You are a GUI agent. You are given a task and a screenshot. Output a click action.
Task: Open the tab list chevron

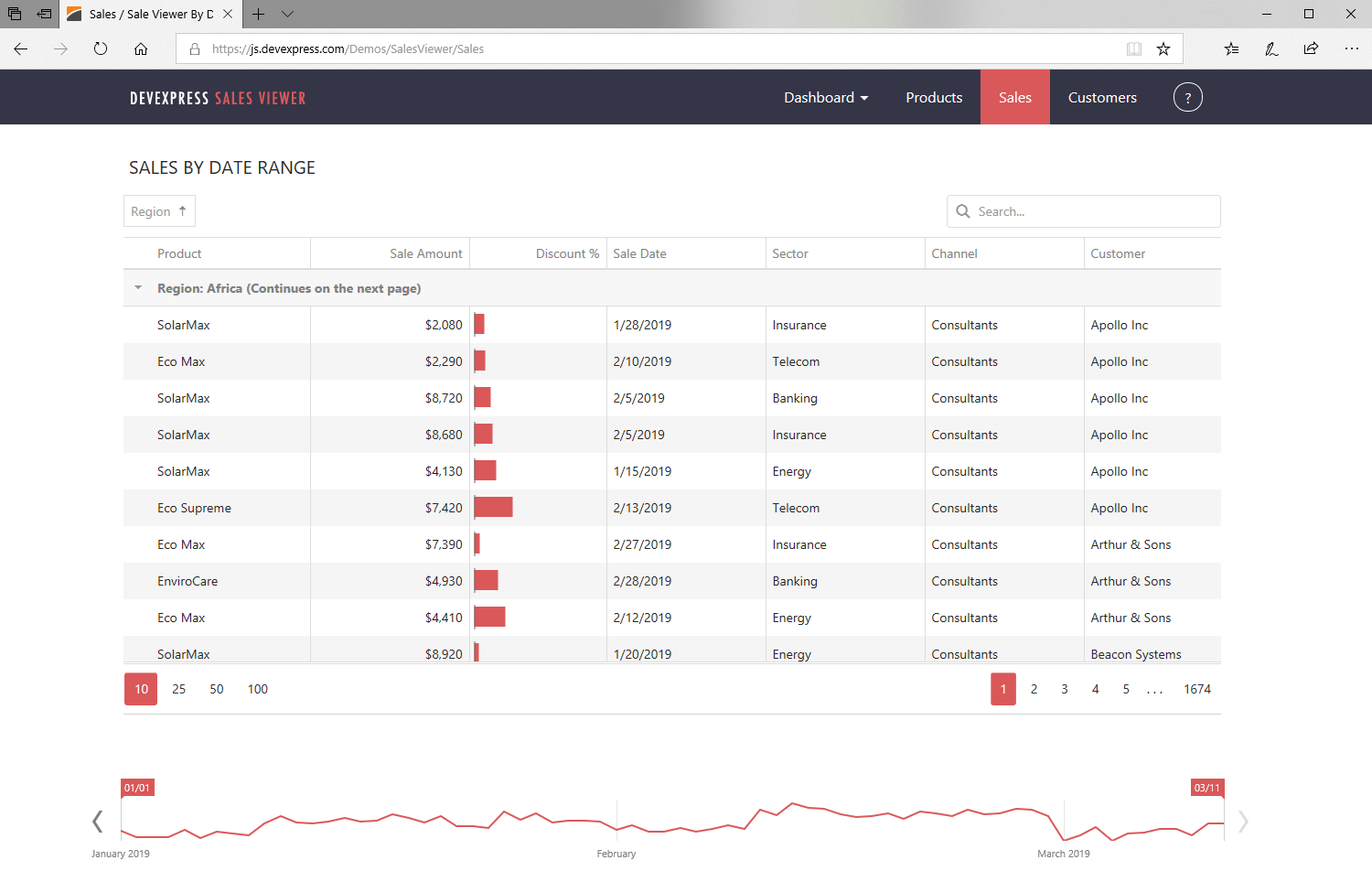(287, 15)
